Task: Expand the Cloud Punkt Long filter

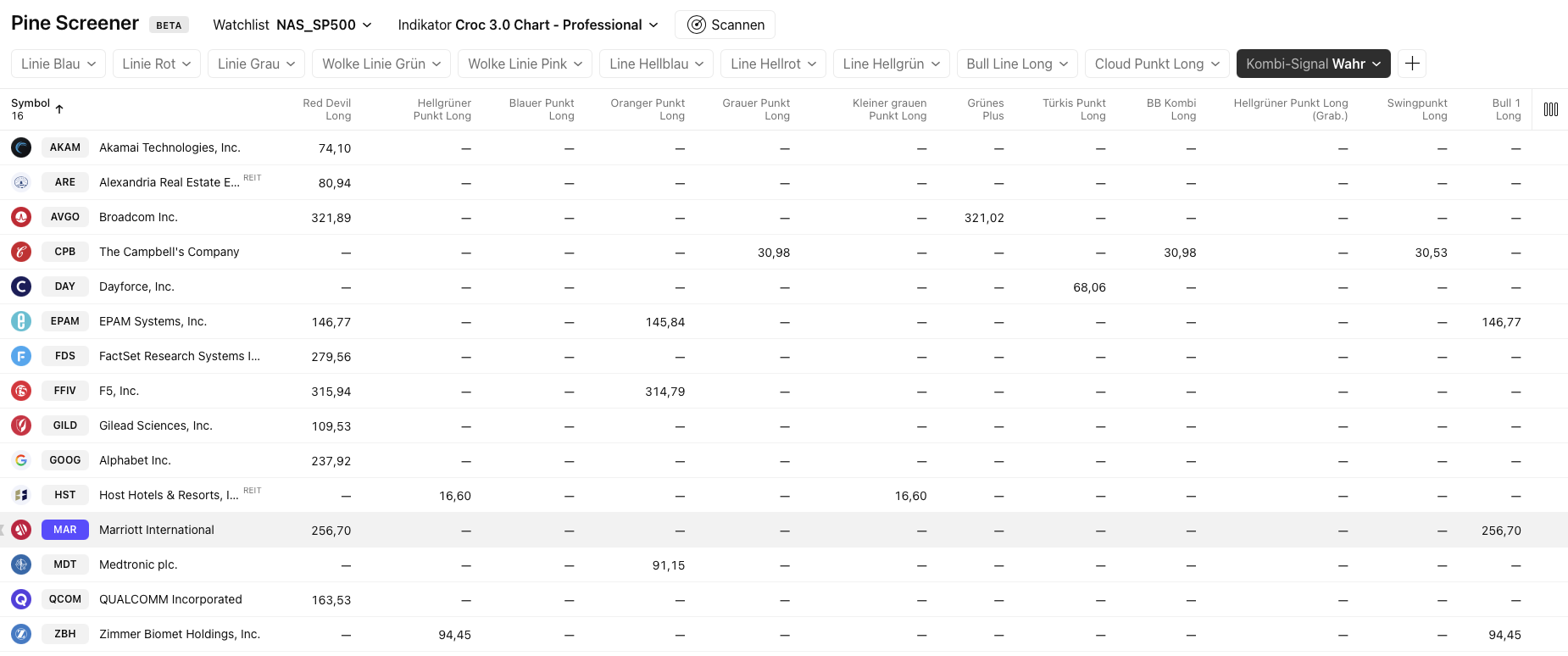Action: coord(1156,64)
